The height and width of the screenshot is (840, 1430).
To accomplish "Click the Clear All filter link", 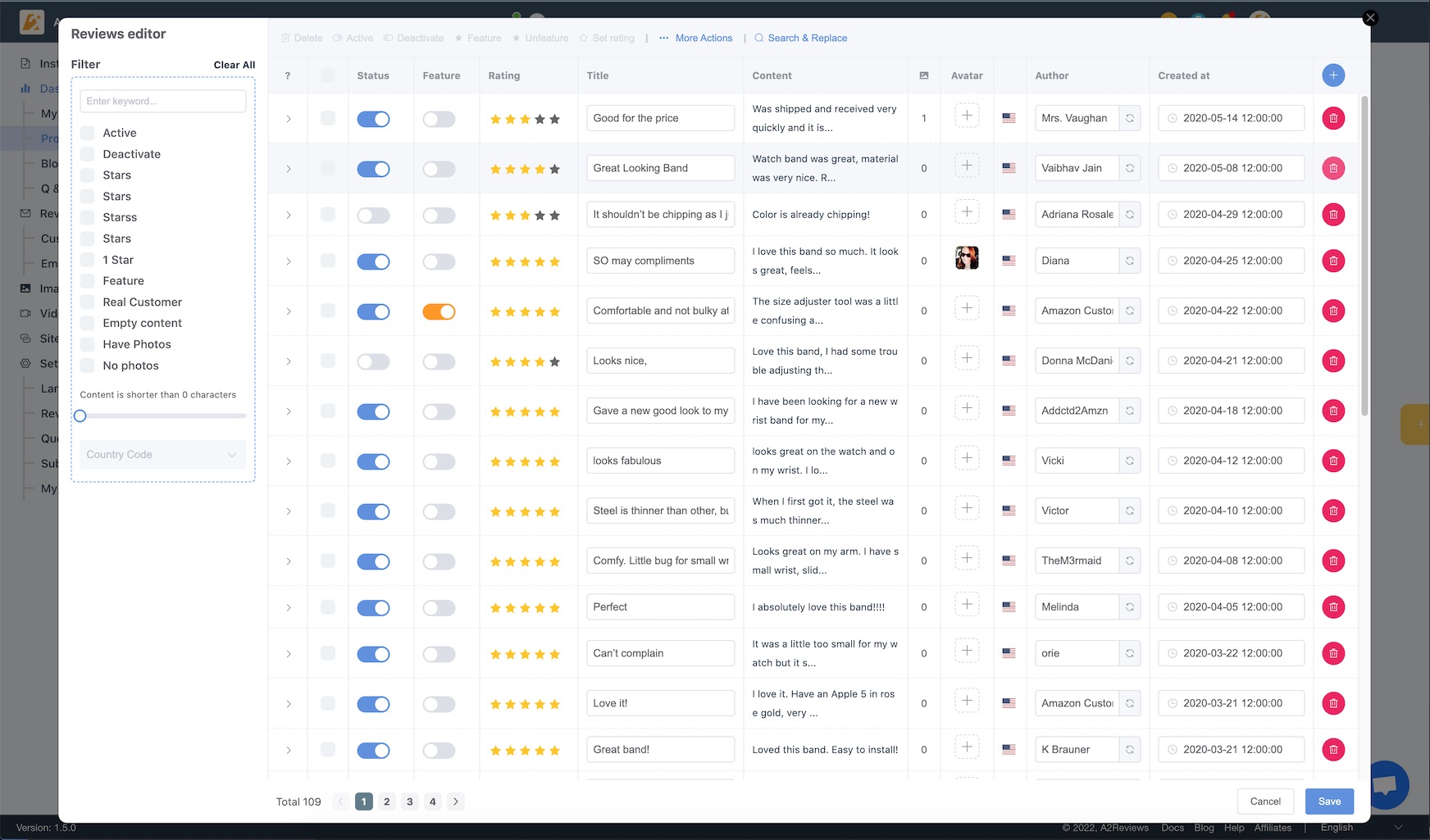I will 234,64.
